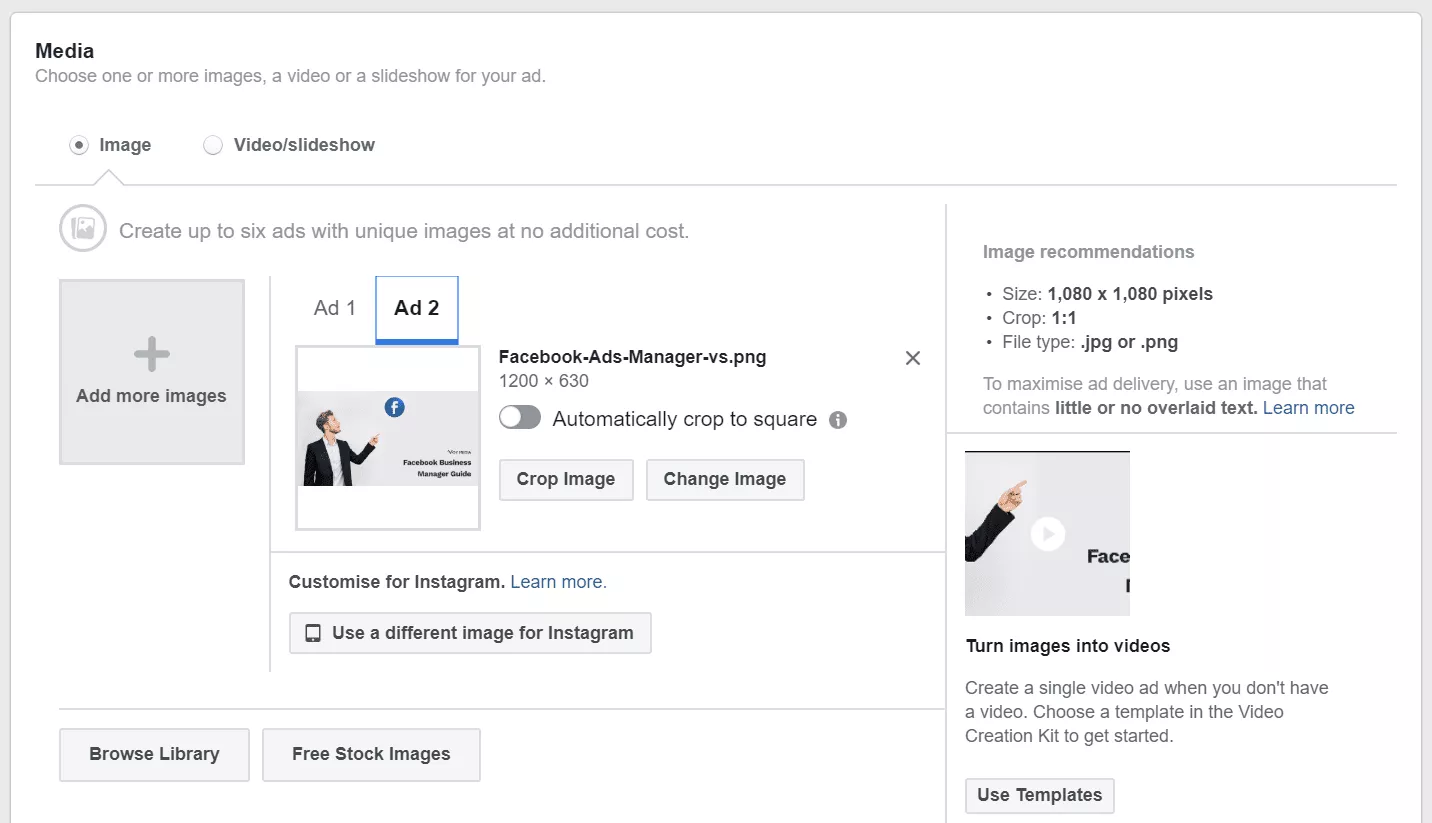Click the Change Image button
The width and height of the screenshot is (1432, 823).
725,479
